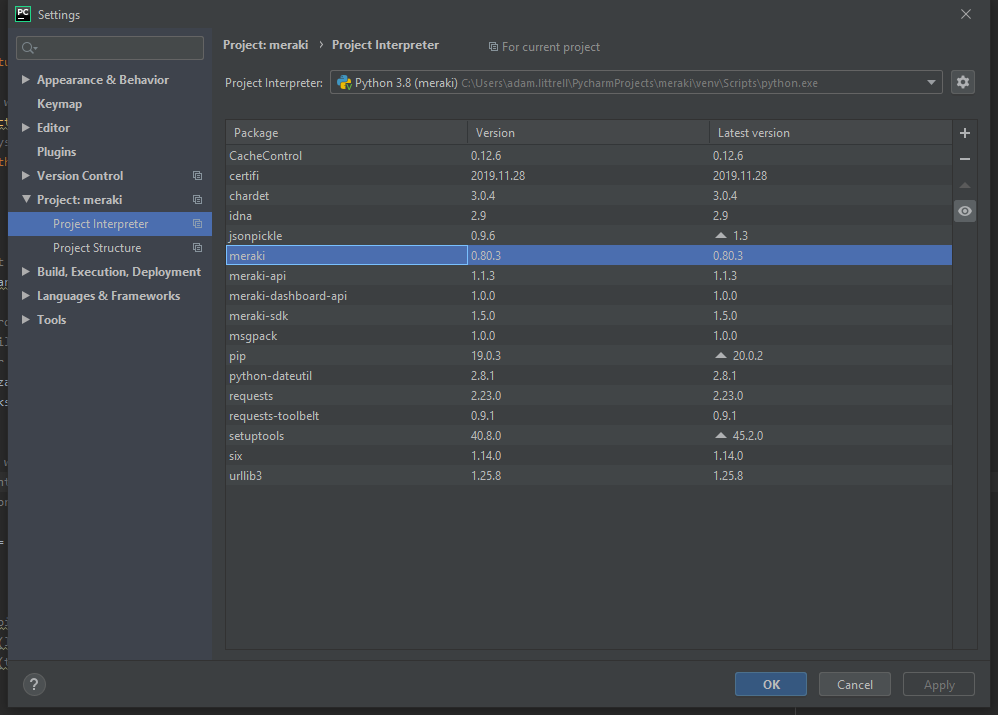Toggle showing early releases with the eye icon
Screen dimensions: 998x715
pos(964,211)
